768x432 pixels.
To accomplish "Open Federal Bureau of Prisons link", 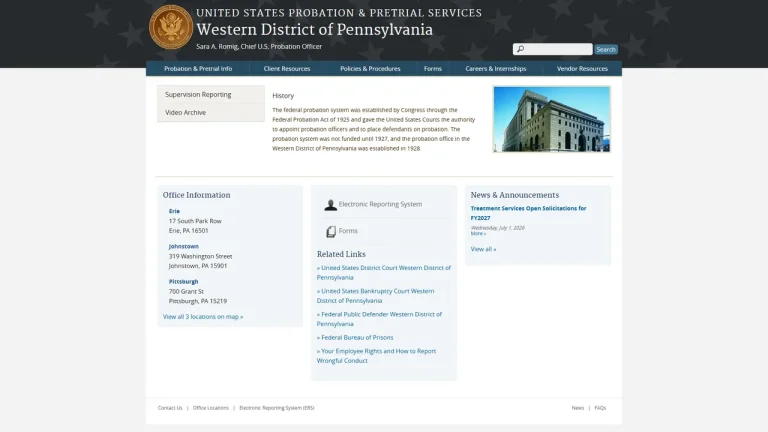I will click(355, 337).
